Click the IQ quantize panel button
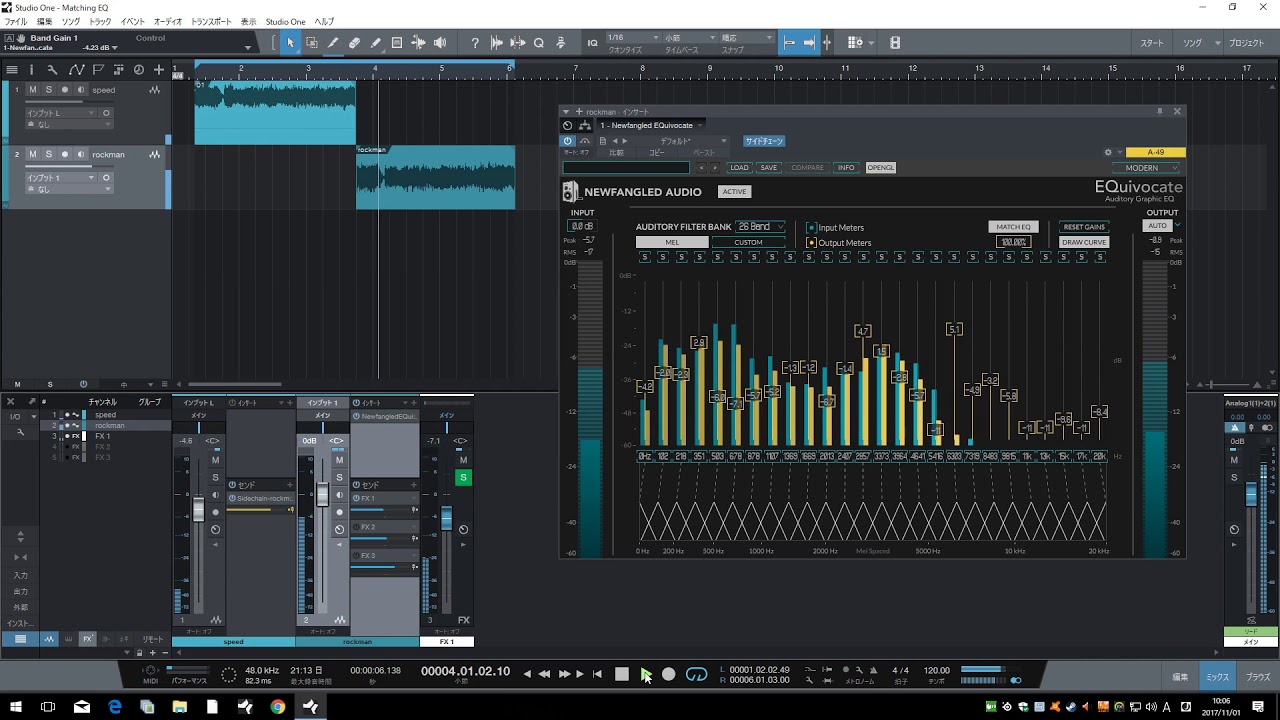1280x720 pixels. [x=592, y=42]
